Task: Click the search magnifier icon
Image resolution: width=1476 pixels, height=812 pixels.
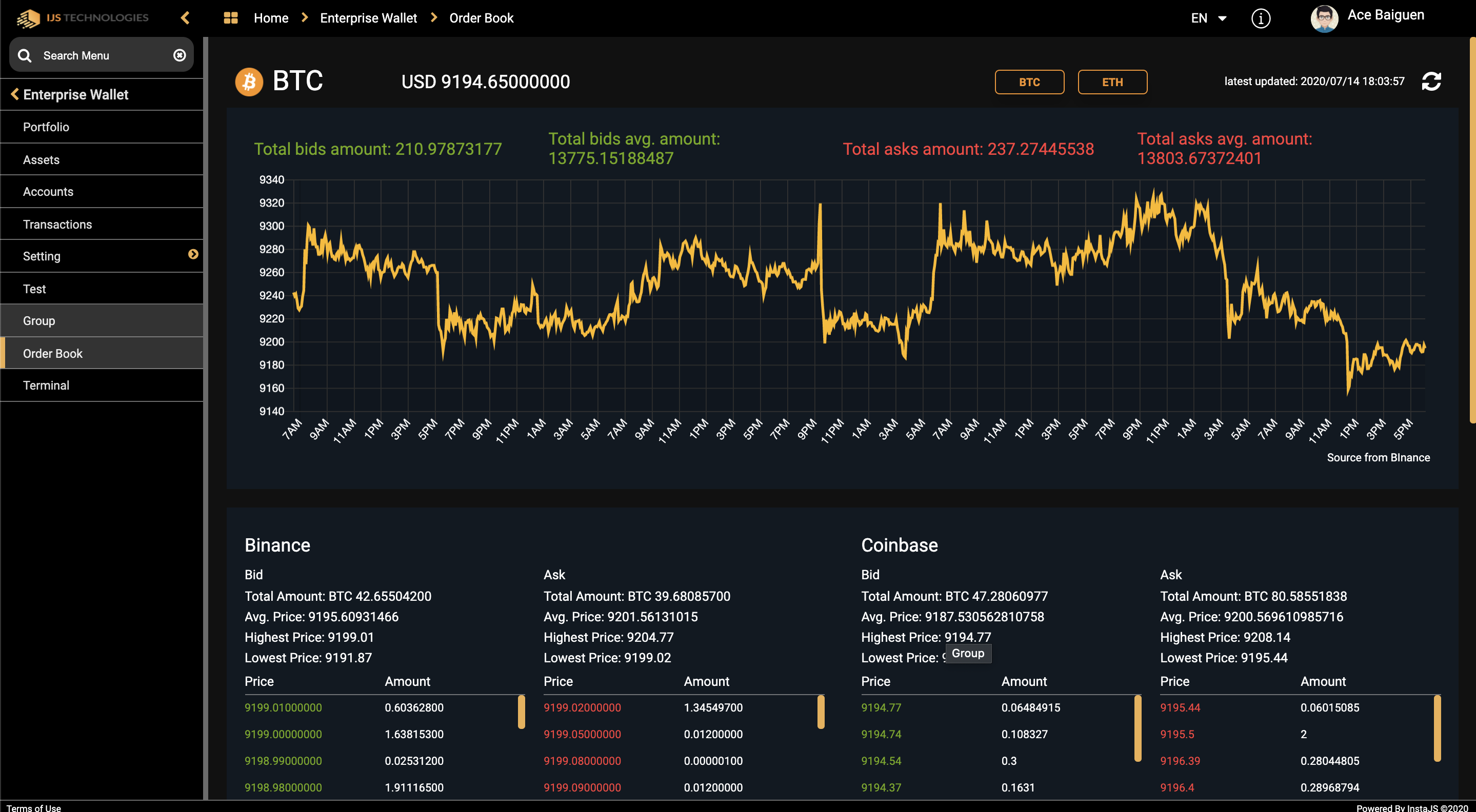Action: [x=25, y=55]
